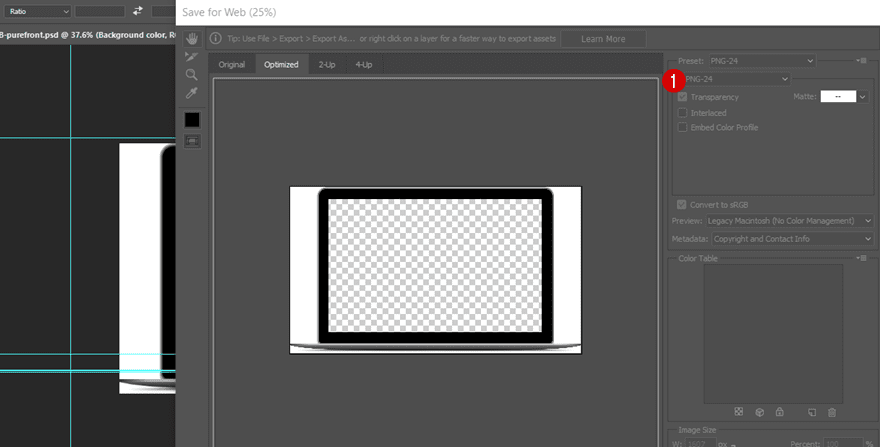880x447 pixels.
Task: Delete selected colors trash icon
Action: 832,412
